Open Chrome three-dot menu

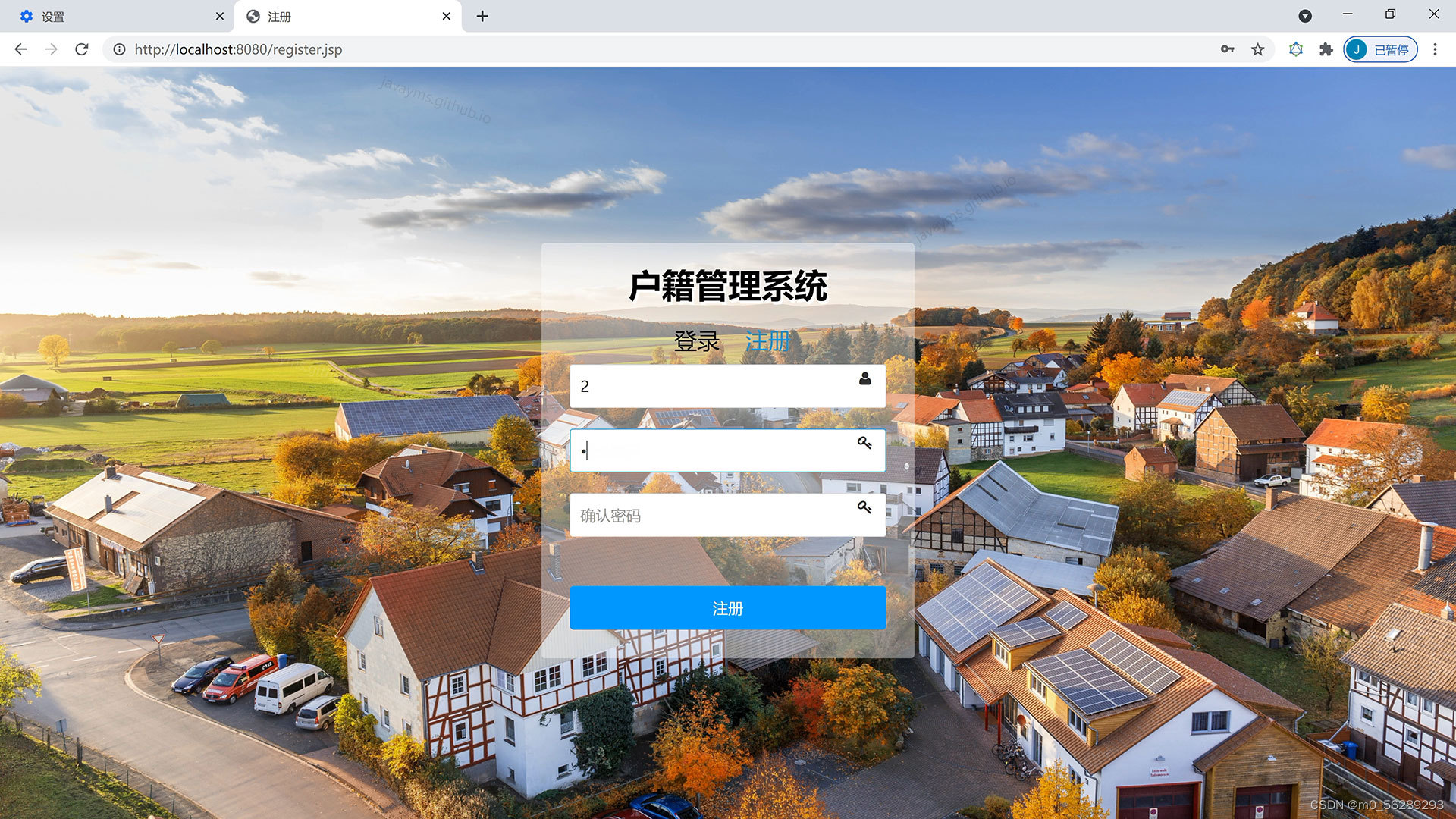(x=1435, y=49)
